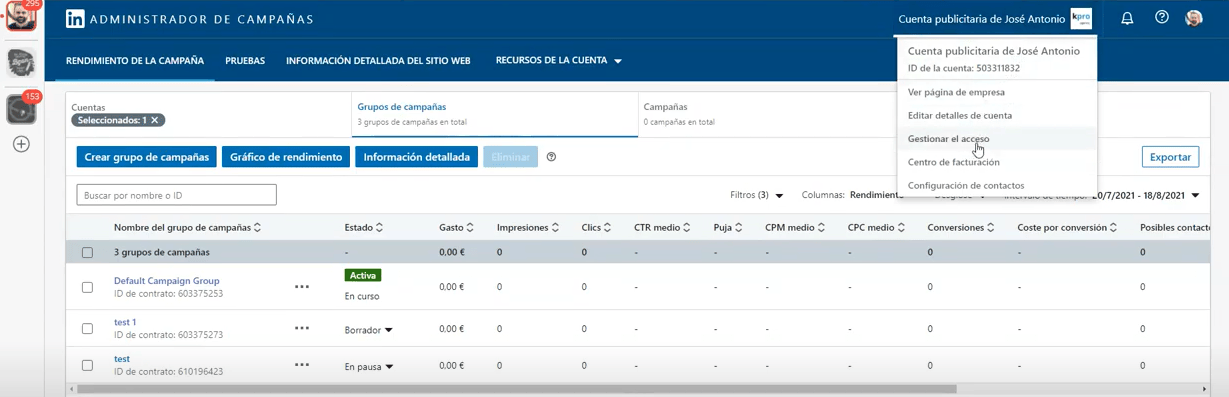The image size is (1229, 397).
Task: Open the date range 20/7/2021 - 18/8/2021 dropdown
Action: [x=1145, y=195]
